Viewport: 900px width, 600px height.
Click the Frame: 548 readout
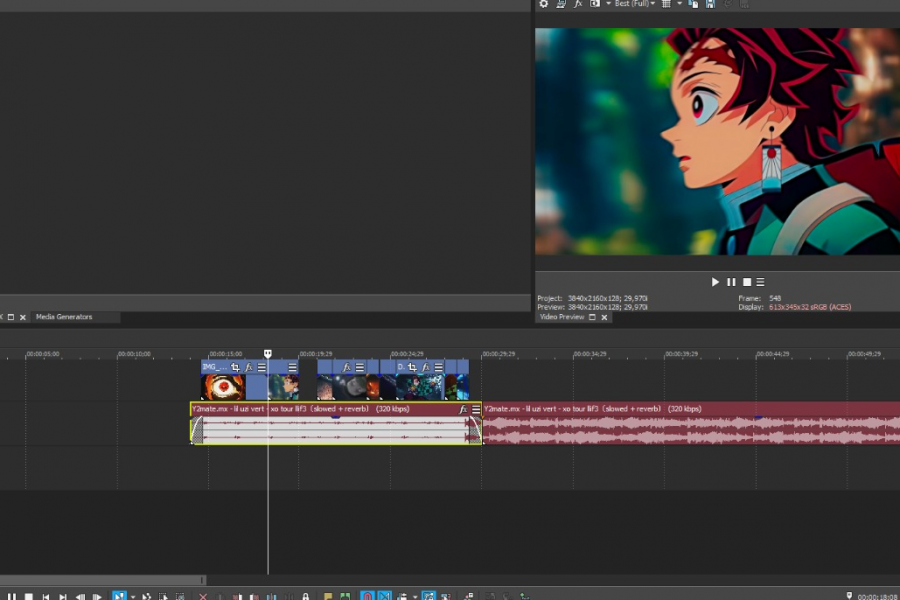pyautogui.click(x=759, y=298)
